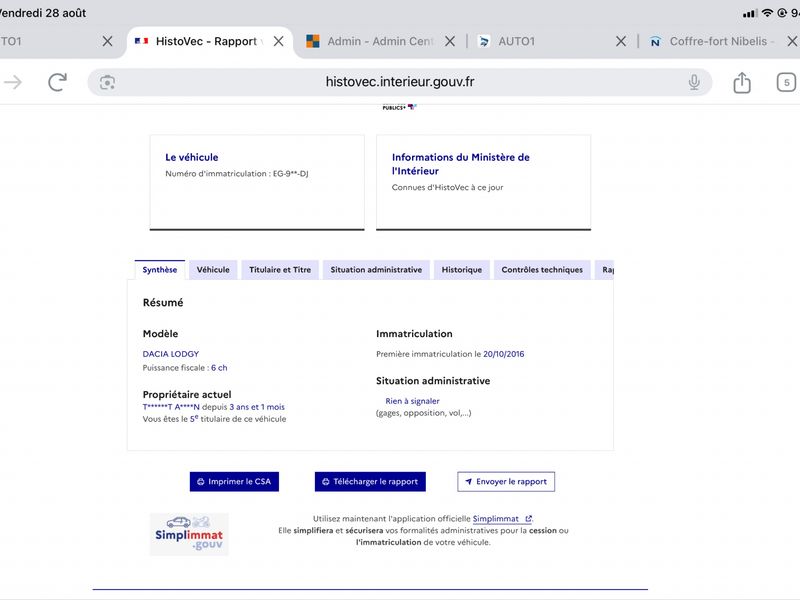Close the AUTO1 tab next to Coffre-fort

tap(621, 41)
